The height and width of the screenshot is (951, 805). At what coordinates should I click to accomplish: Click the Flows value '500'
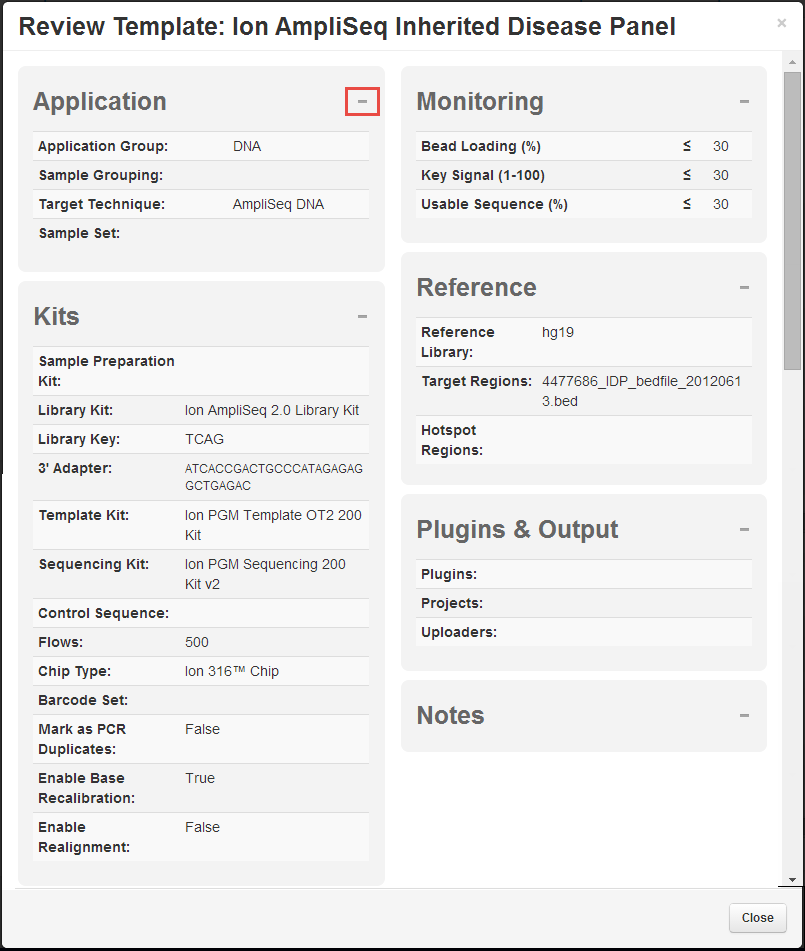[x=197, y=642]
